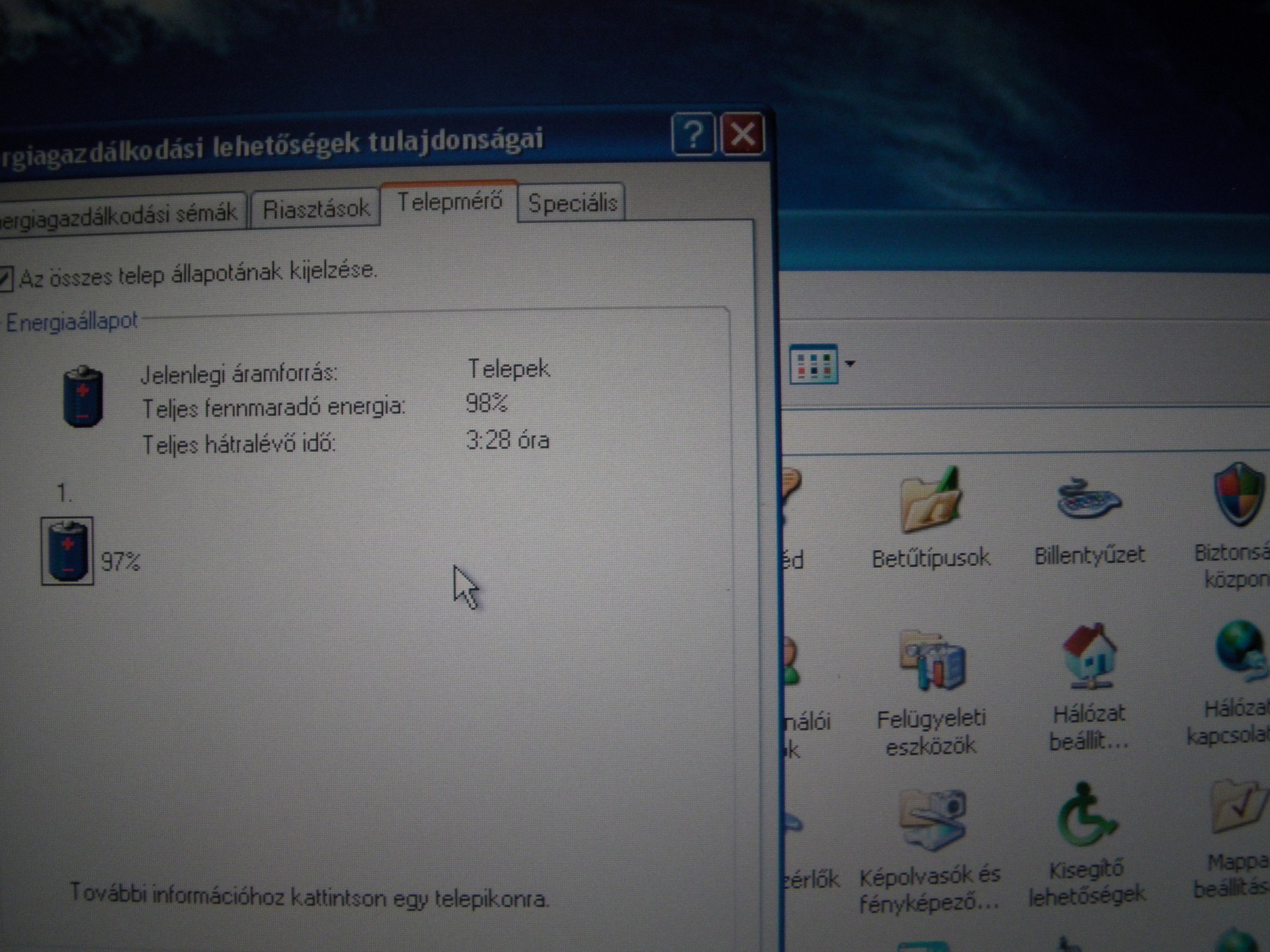The width and height of the screenshot is (1270, 952).
Task: Open the Energiagazdálkodási sémák tab
Action: (119, 214)
